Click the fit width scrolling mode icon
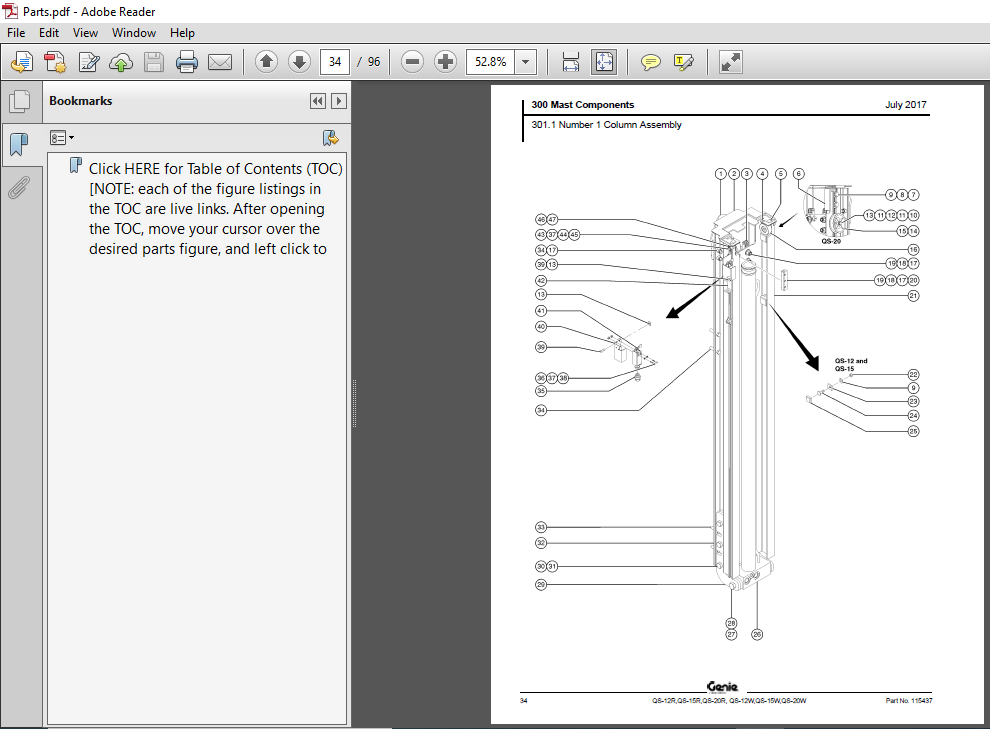990x729 pixels. point(571,62)
